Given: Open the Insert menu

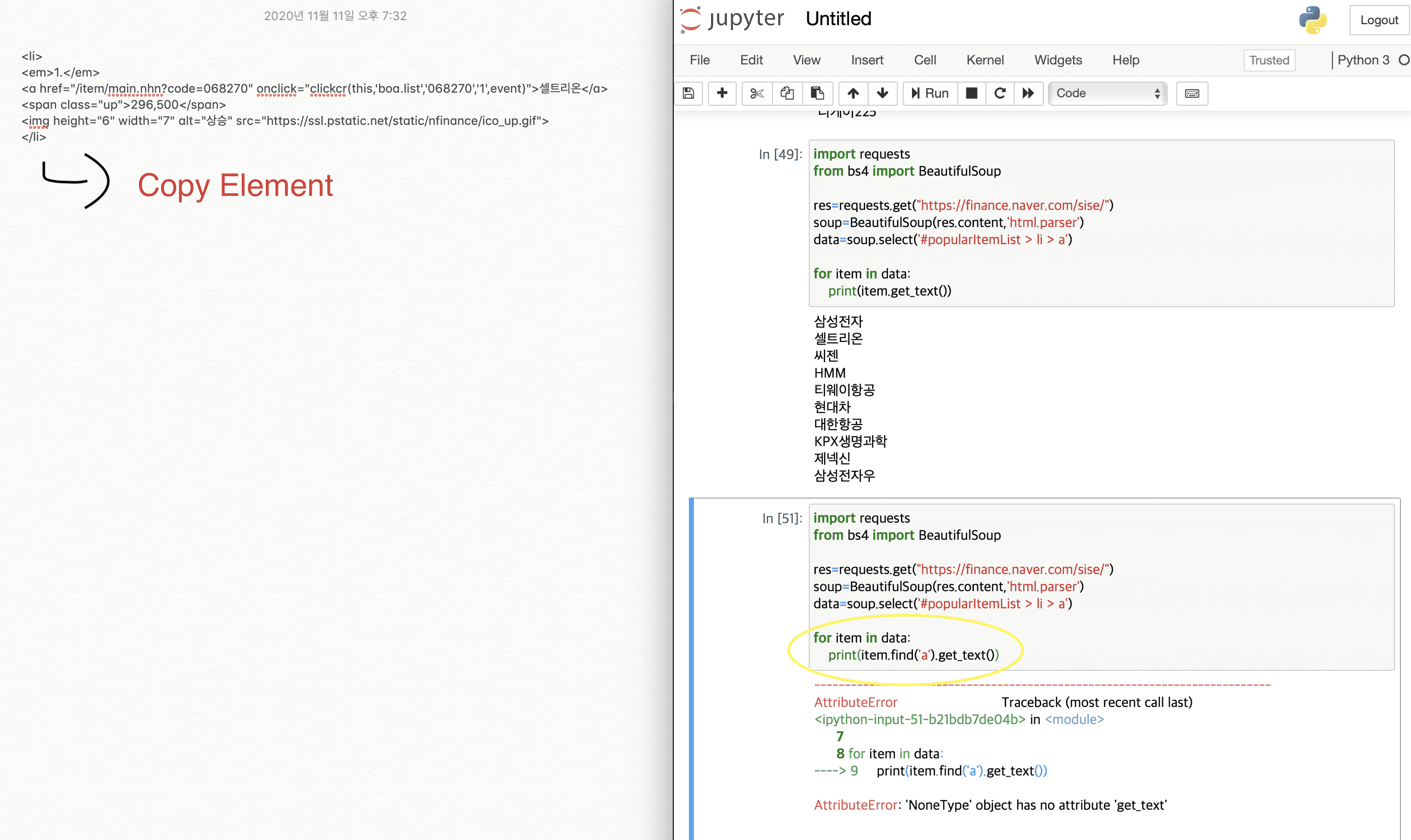Looking at the screenshot, I should pos(867,60).
